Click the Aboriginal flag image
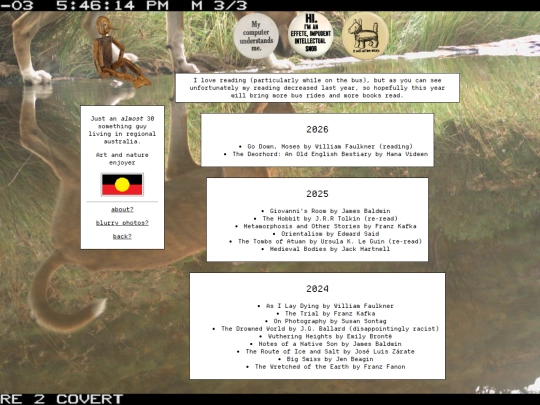 click(x=122, y=185)
